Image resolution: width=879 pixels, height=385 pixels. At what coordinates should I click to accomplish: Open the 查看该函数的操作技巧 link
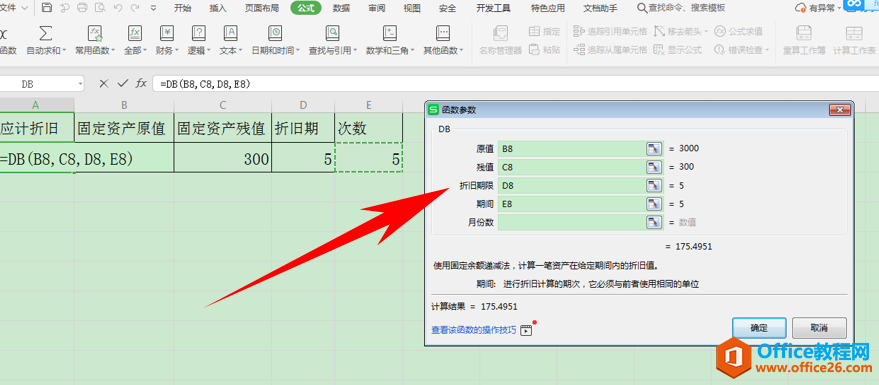click(474, 330)
